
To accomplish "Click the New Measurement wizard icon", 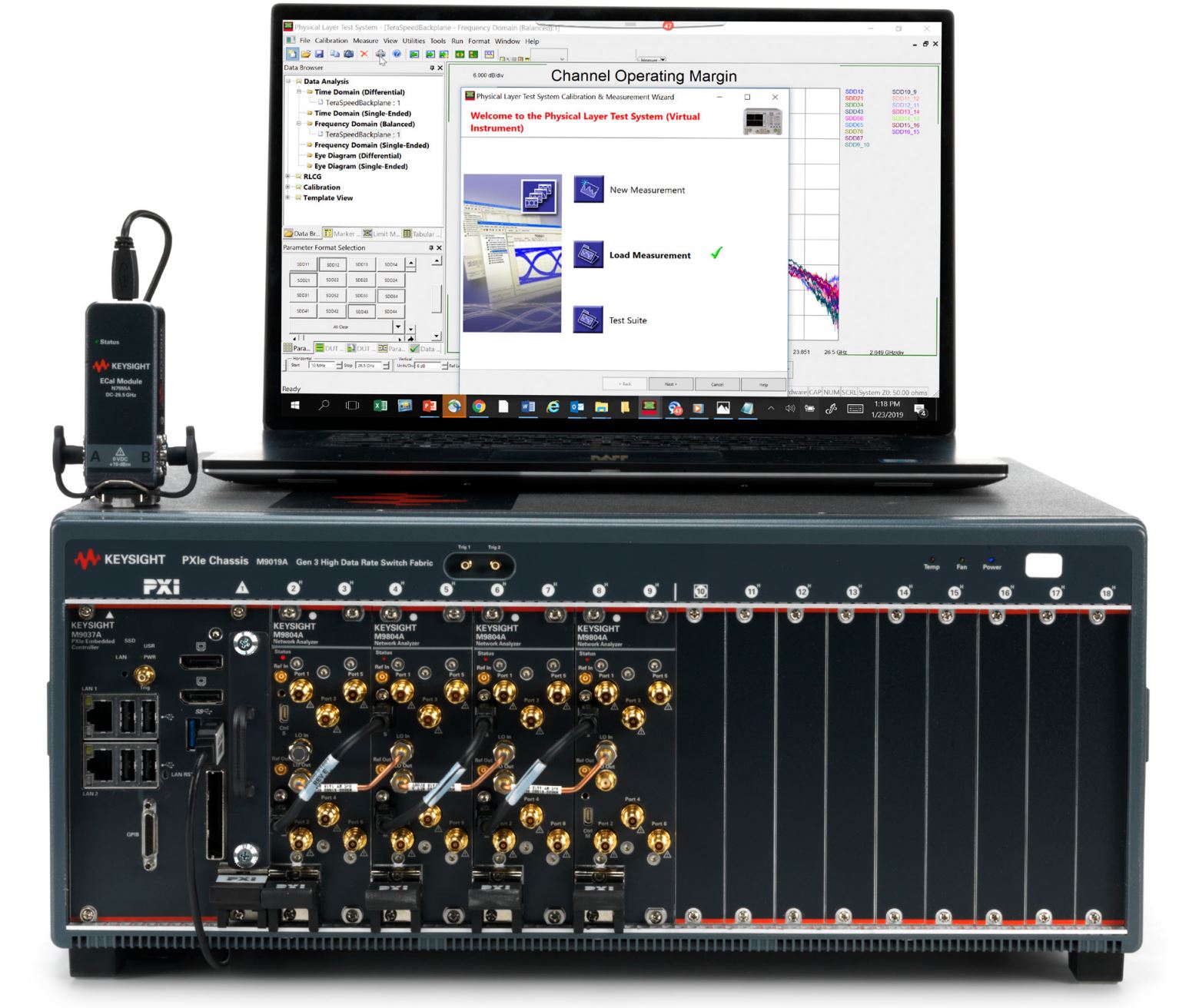I will (x=588, y=190).
